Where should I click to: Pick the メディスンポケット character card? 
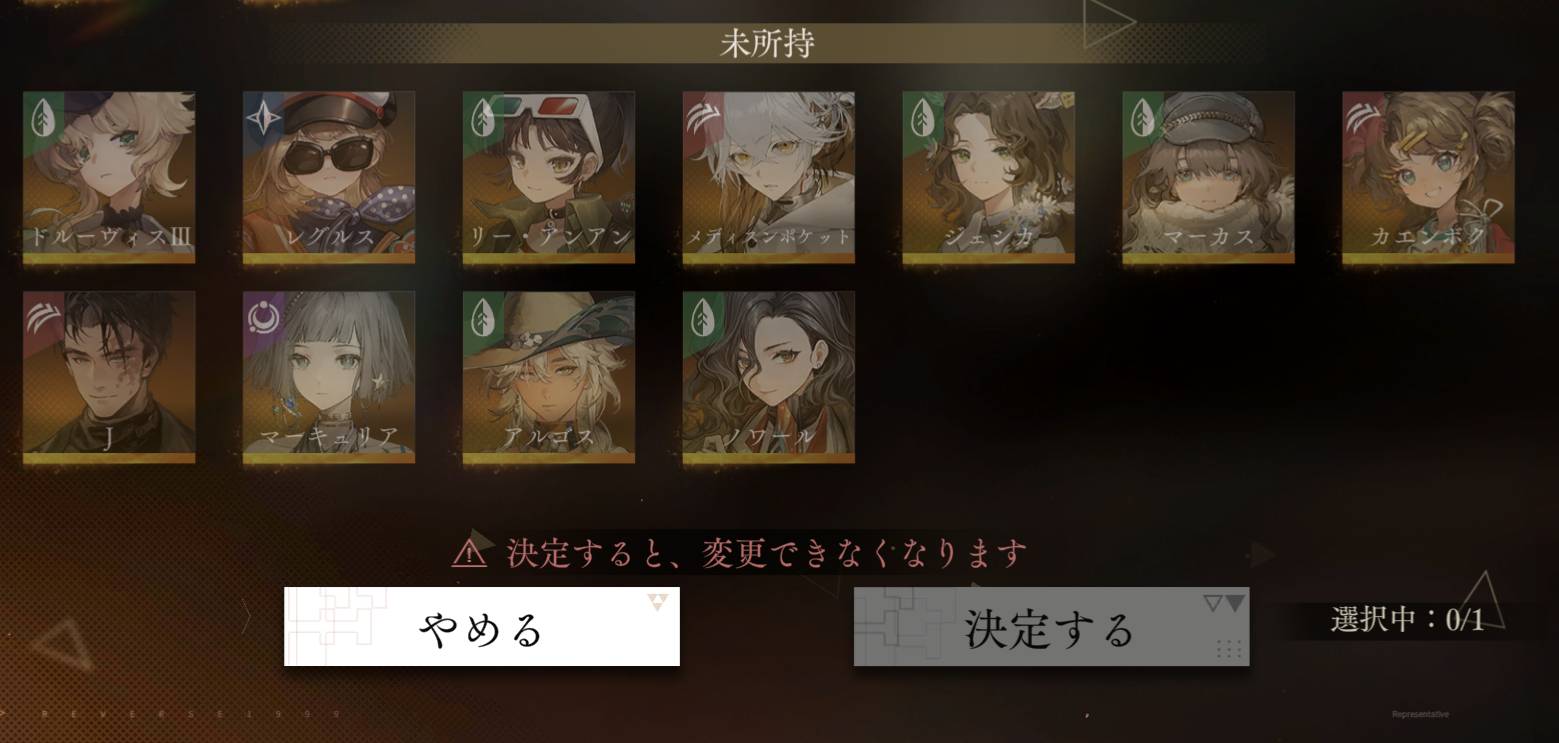click(x=769, y=177)
